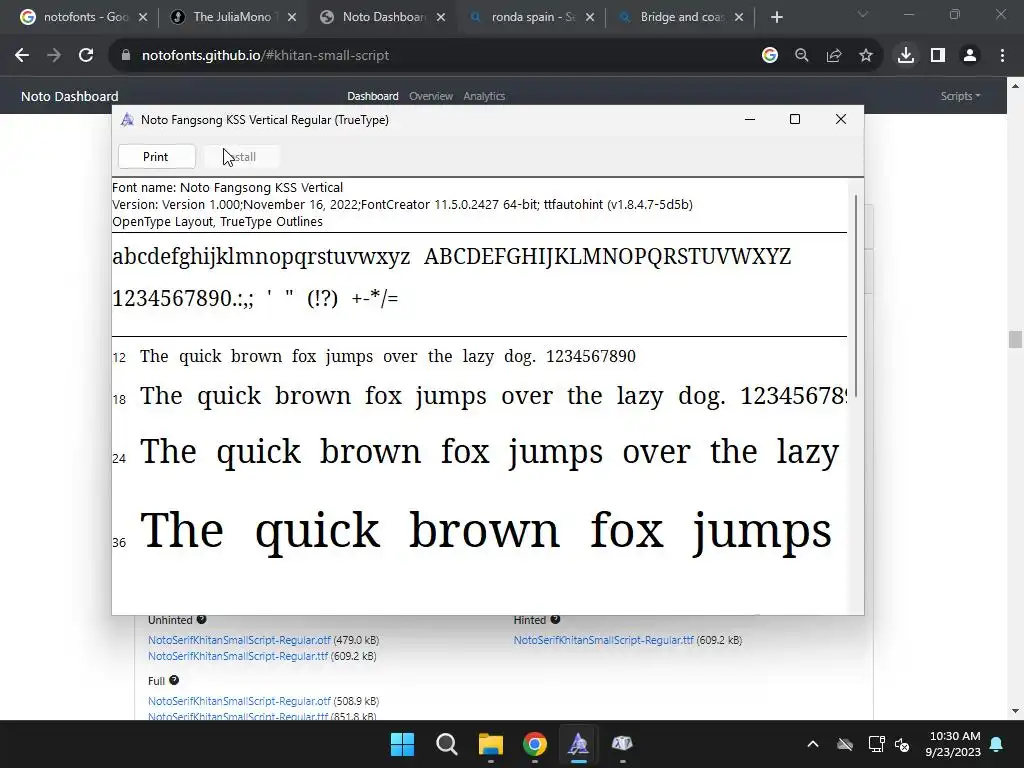Download unhinted NotoSerifKhitanSmallScript-Regular.otf 479.0 kB

(x=239, y=640)
